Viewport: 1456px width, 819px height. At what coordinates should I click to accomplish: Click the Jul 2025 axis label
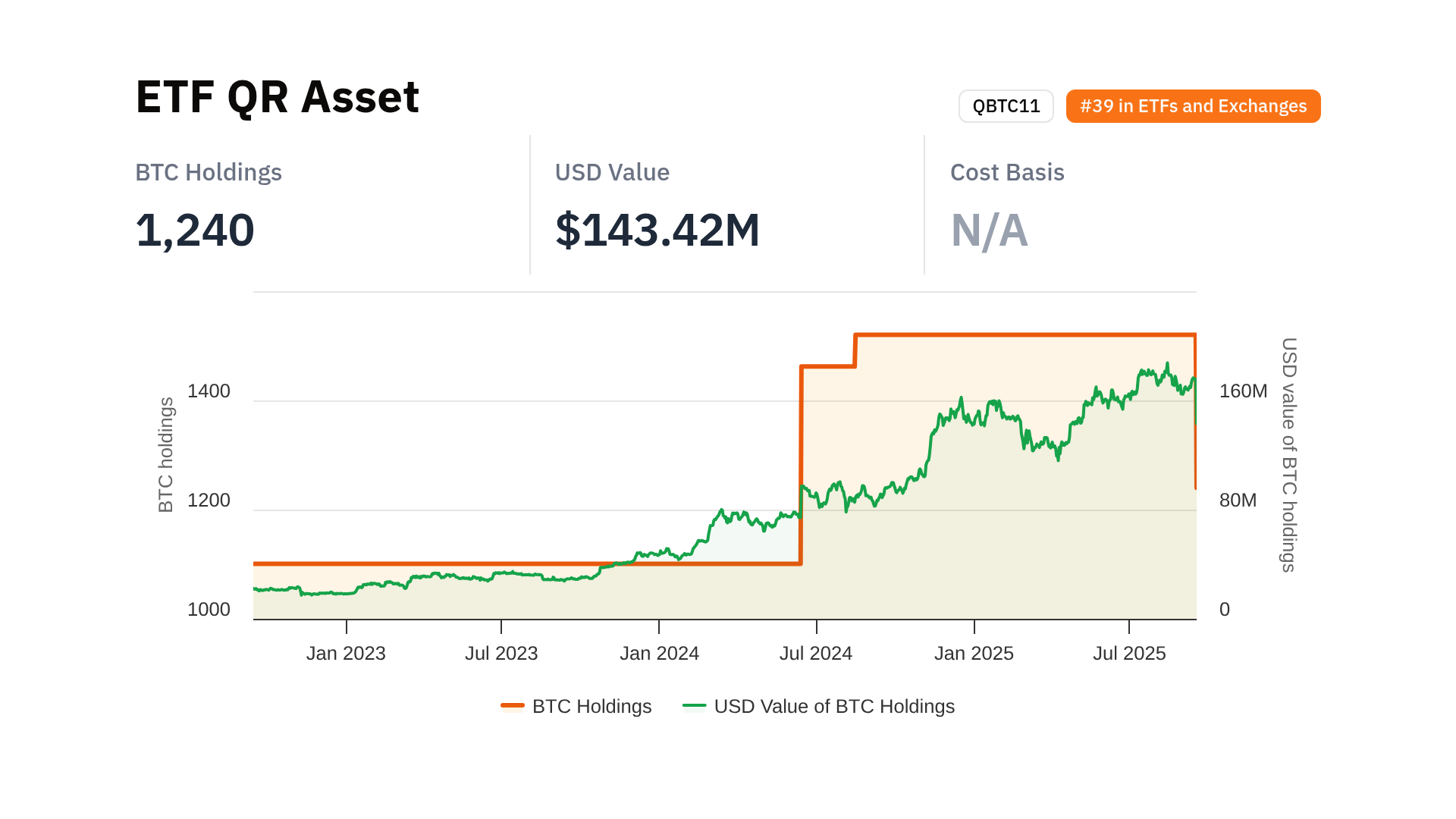click(x=1129, y=653)
